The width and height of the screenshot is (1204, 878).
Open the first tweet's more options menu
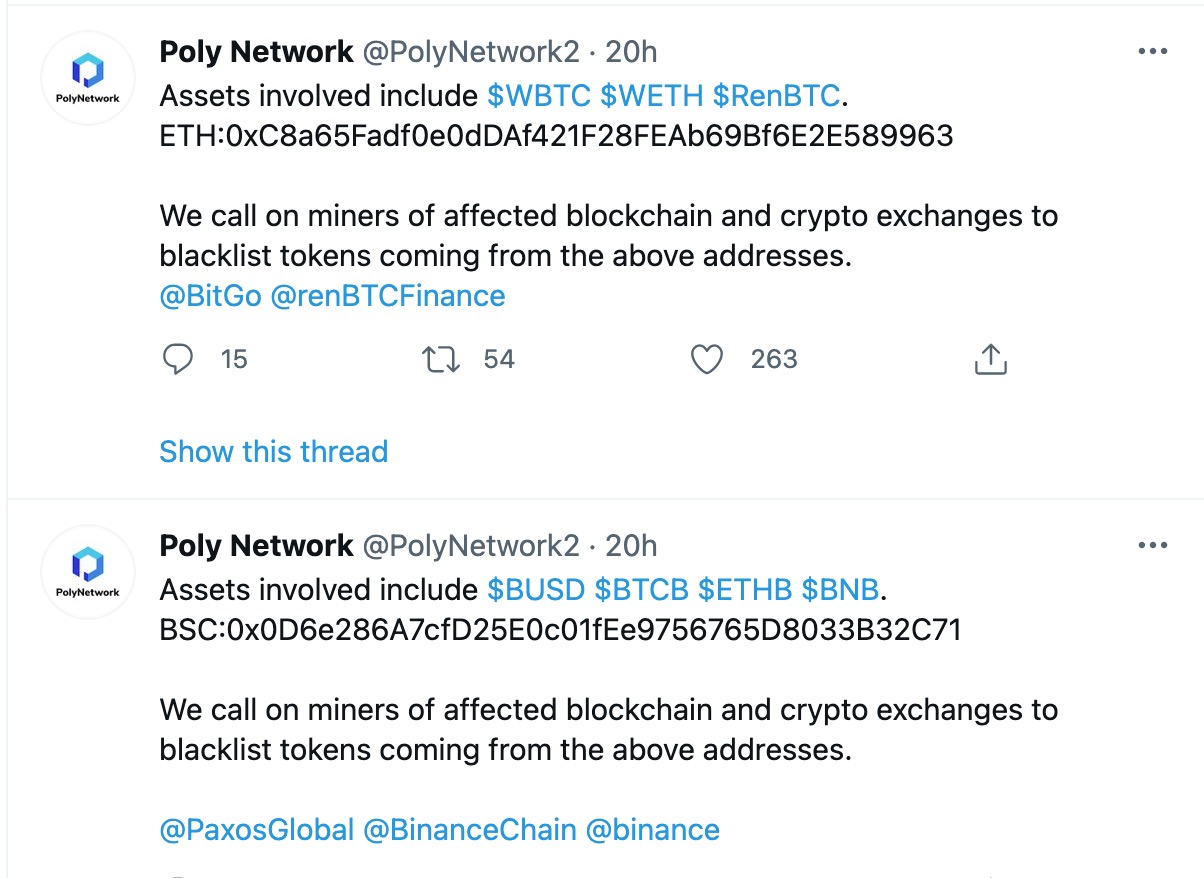tap(1153, 51)
